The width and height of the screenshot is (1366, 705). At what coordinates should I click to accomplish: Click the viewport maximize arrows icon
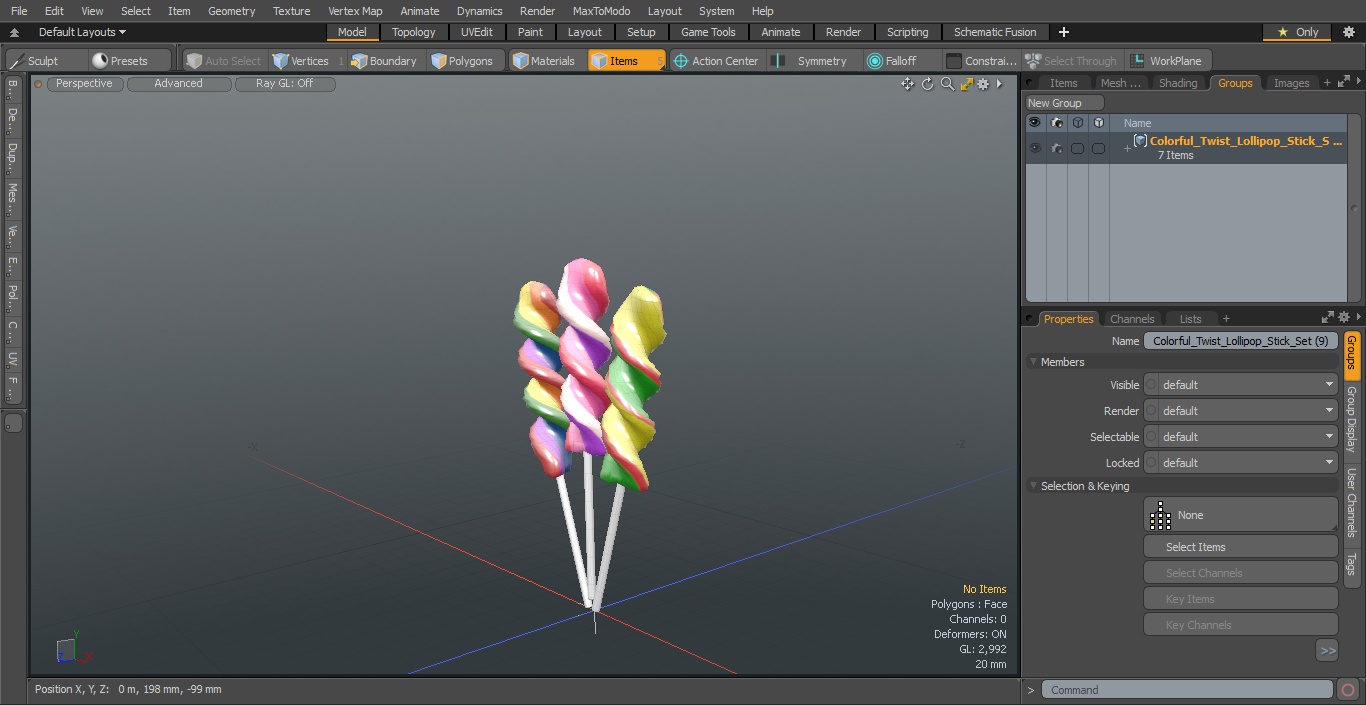tap(966, 84)
